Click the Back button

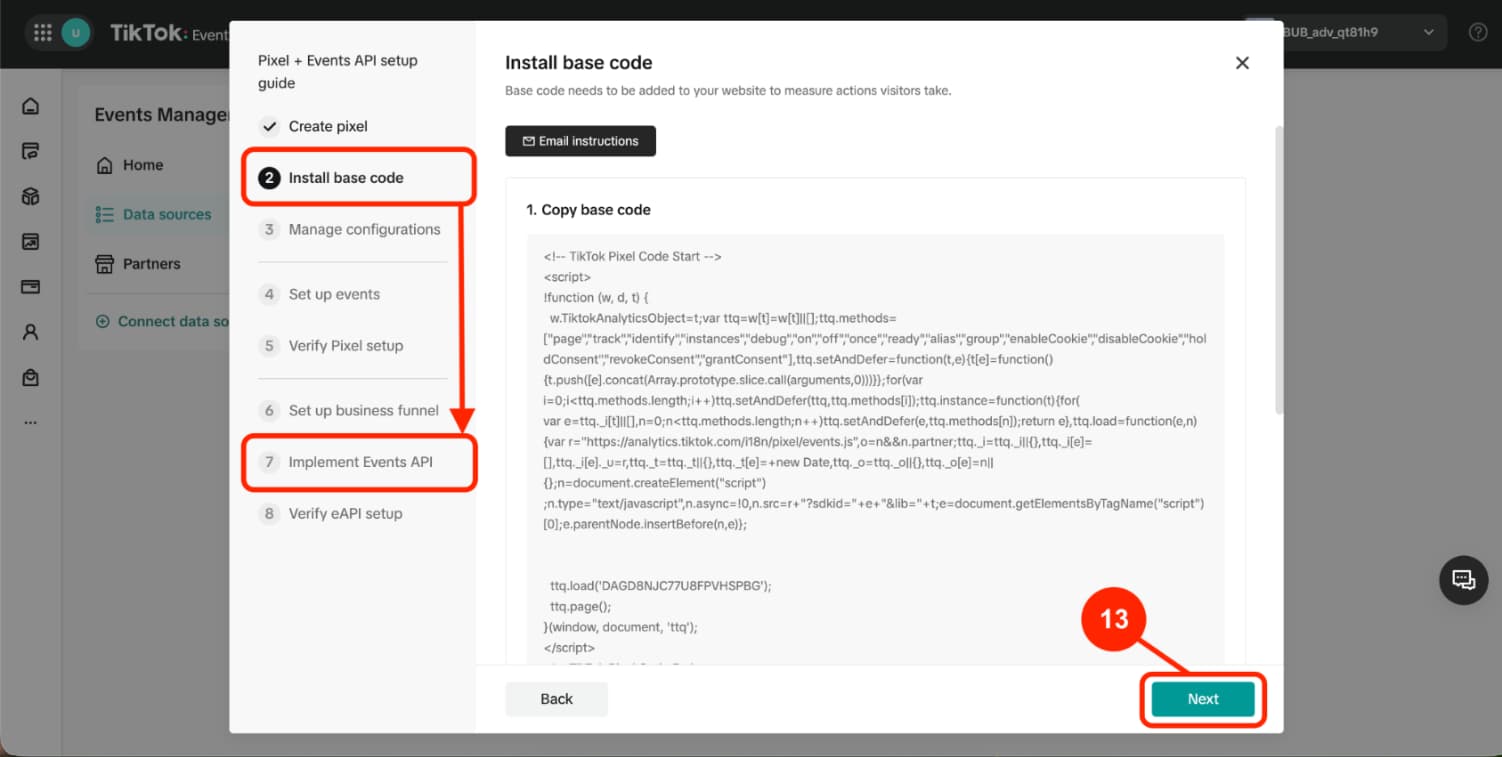[x=556, y=699]
